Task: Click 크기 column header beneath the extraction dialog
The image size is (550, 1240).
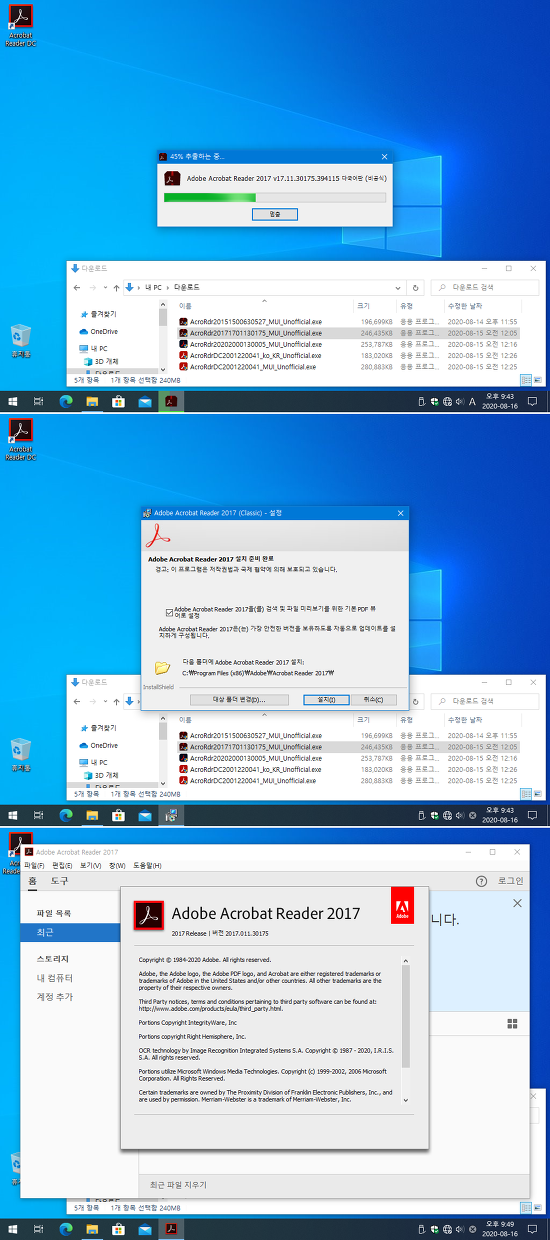Action: point(363,305)
